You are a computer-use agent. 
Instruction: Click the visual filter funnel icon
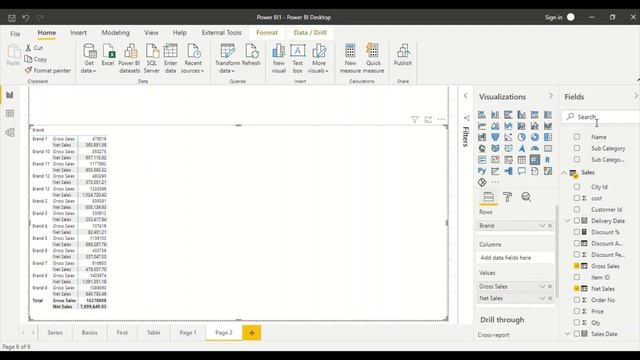(x=415, y=120)
